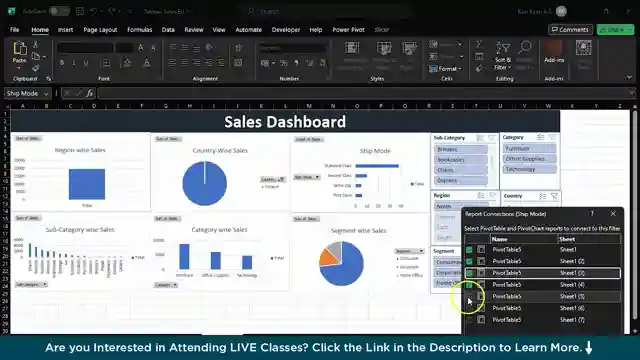Click the Clear eraser icon in Editing
The width and height of the screenshot is (640, 360).
click(x=479, y=68)
